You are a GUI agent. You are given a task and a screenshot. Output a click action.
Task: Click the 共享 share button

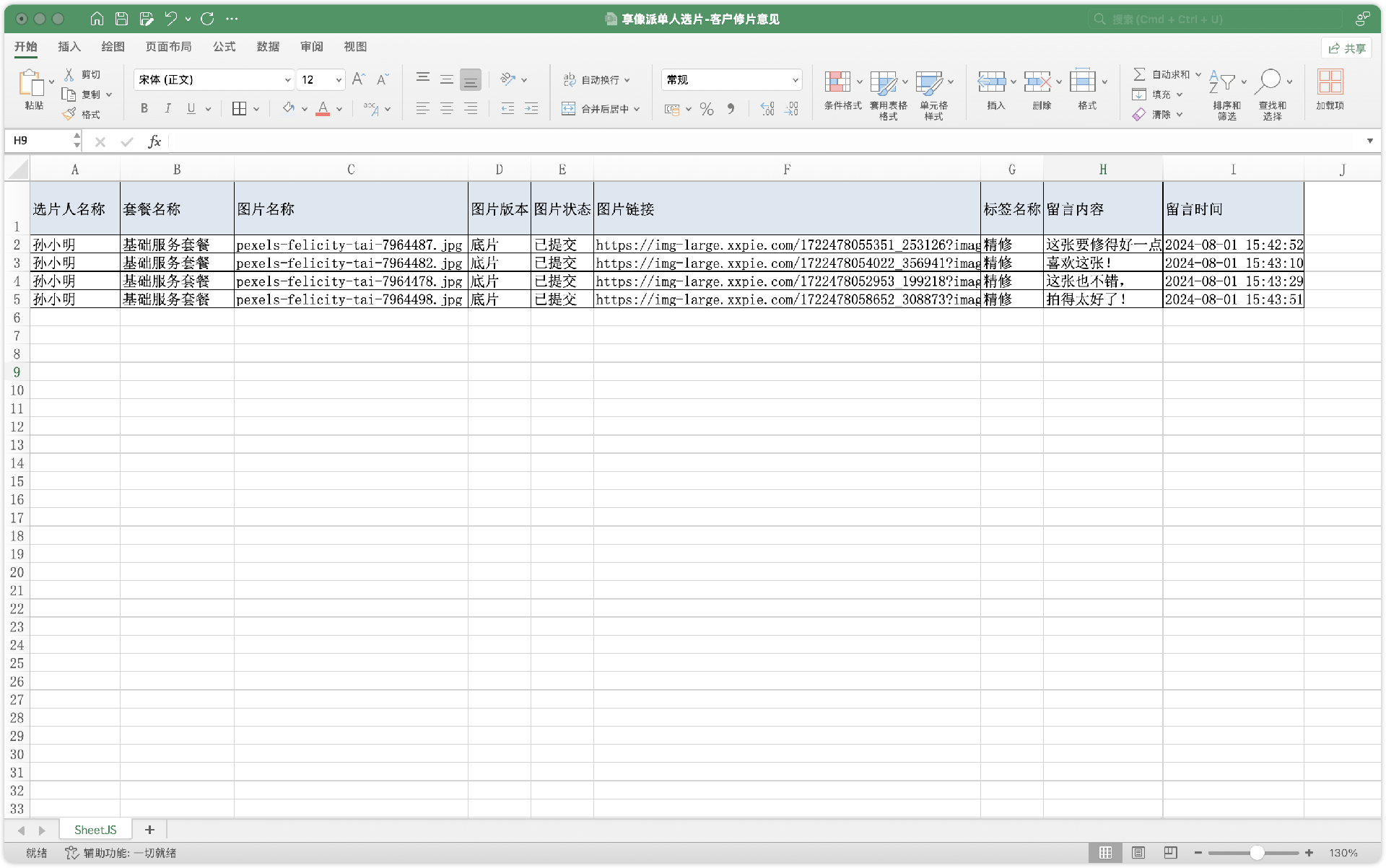pos(1346,48)
